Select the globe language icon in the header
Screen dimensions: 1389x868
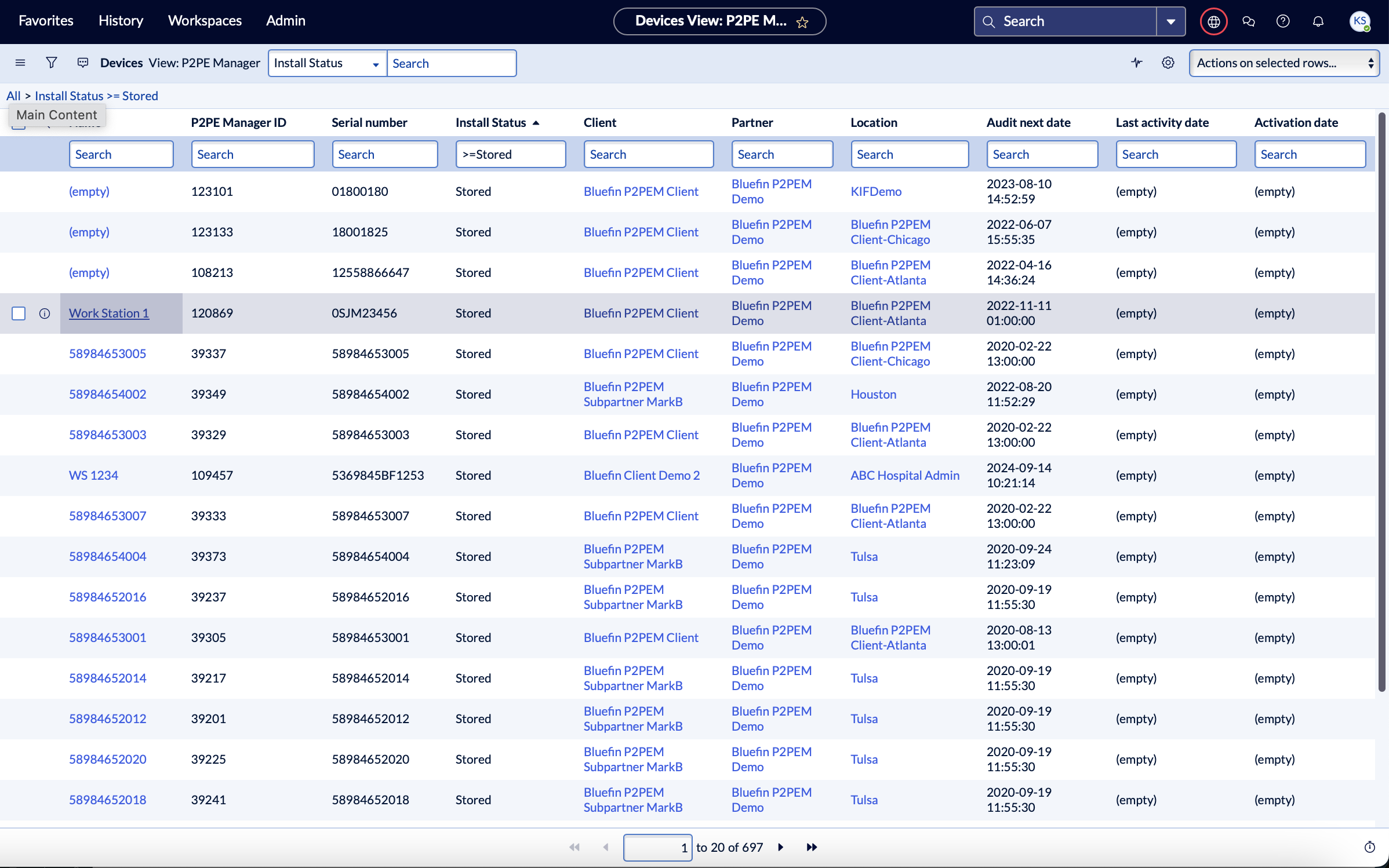click(1213, 21)
